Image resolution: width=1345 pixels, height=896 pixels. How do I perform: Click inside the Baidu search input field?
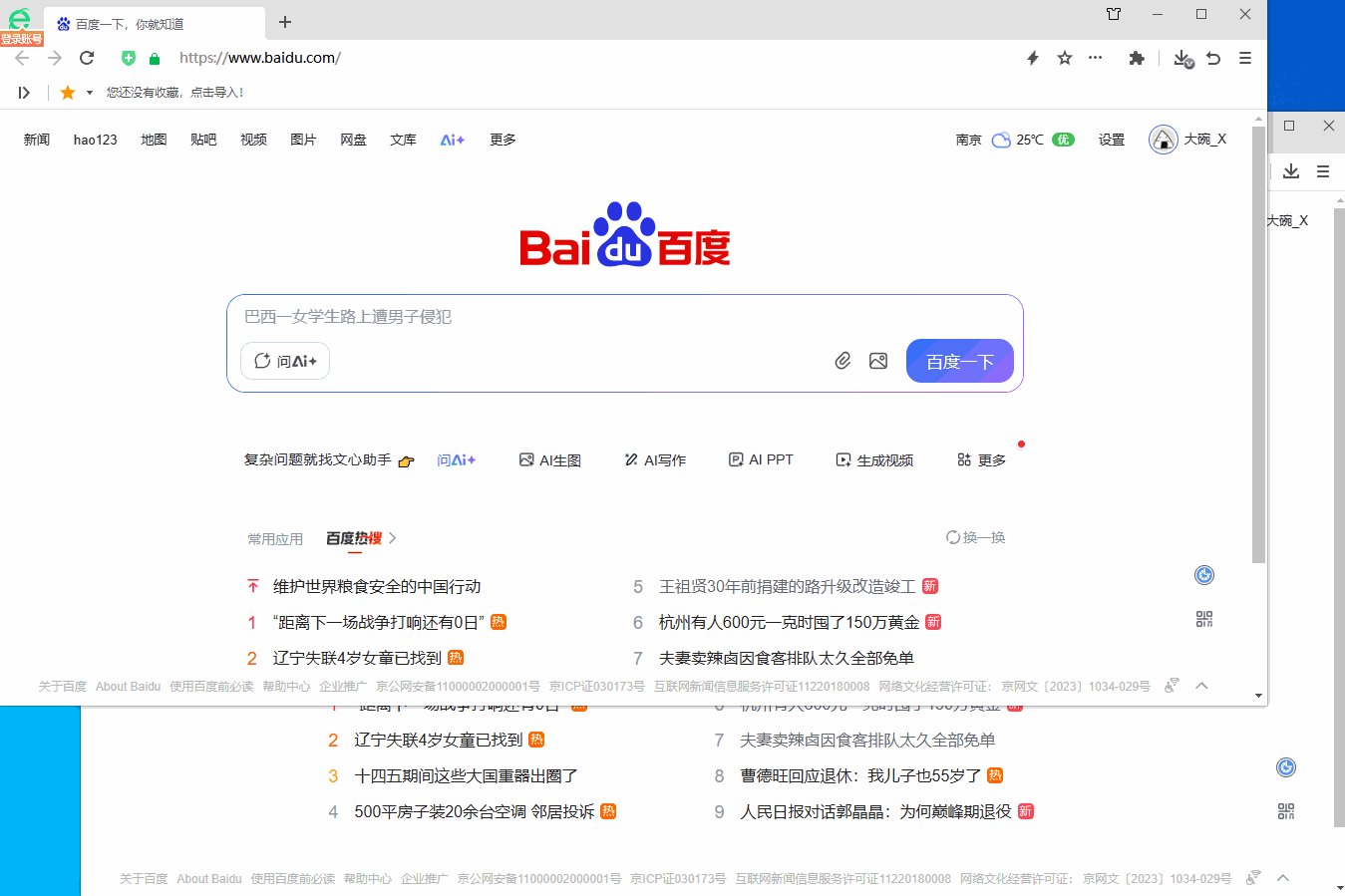[548, 317]
